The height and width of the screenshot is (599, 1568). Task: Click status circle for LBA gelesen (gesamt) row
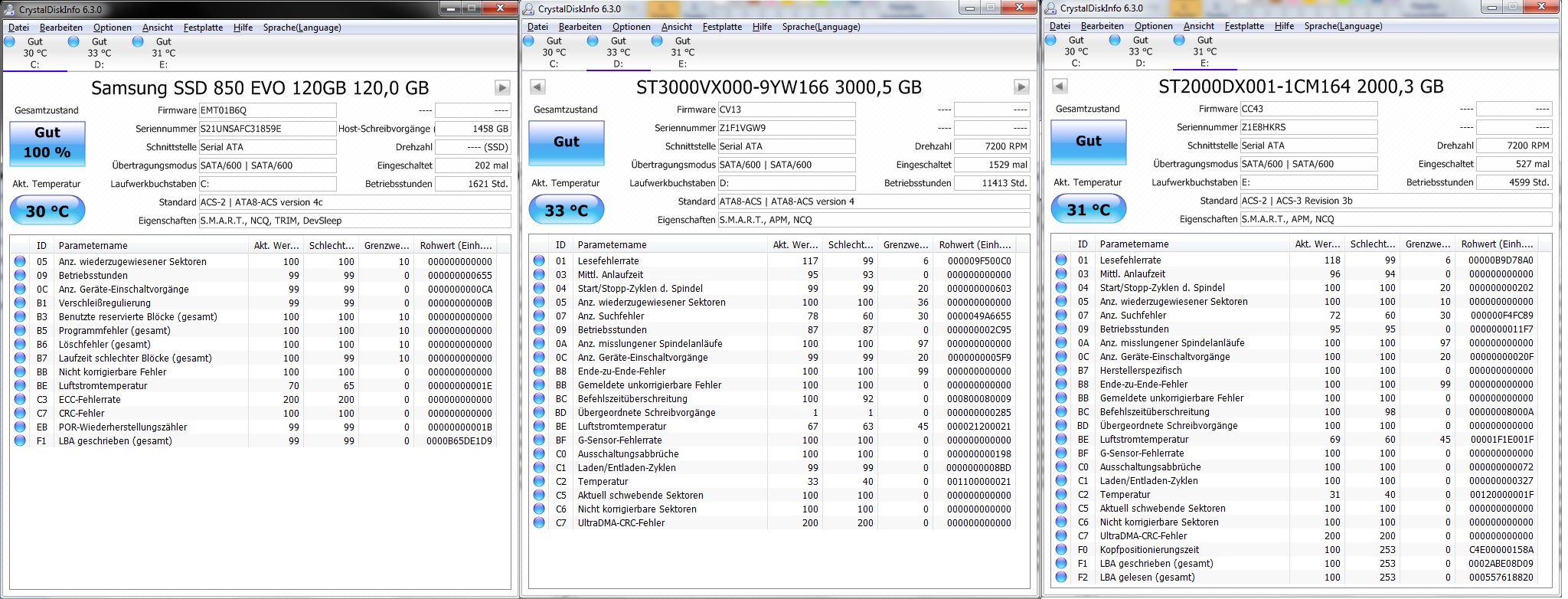click(1061, 577)
